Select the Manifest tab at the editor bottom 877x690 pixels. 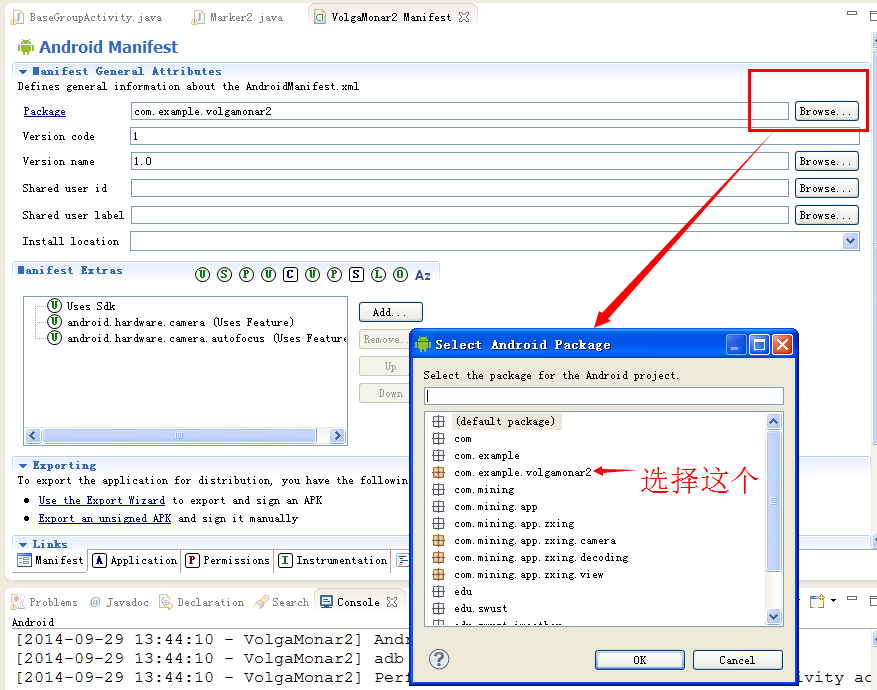pyautogui.click(x=50, y=560)
